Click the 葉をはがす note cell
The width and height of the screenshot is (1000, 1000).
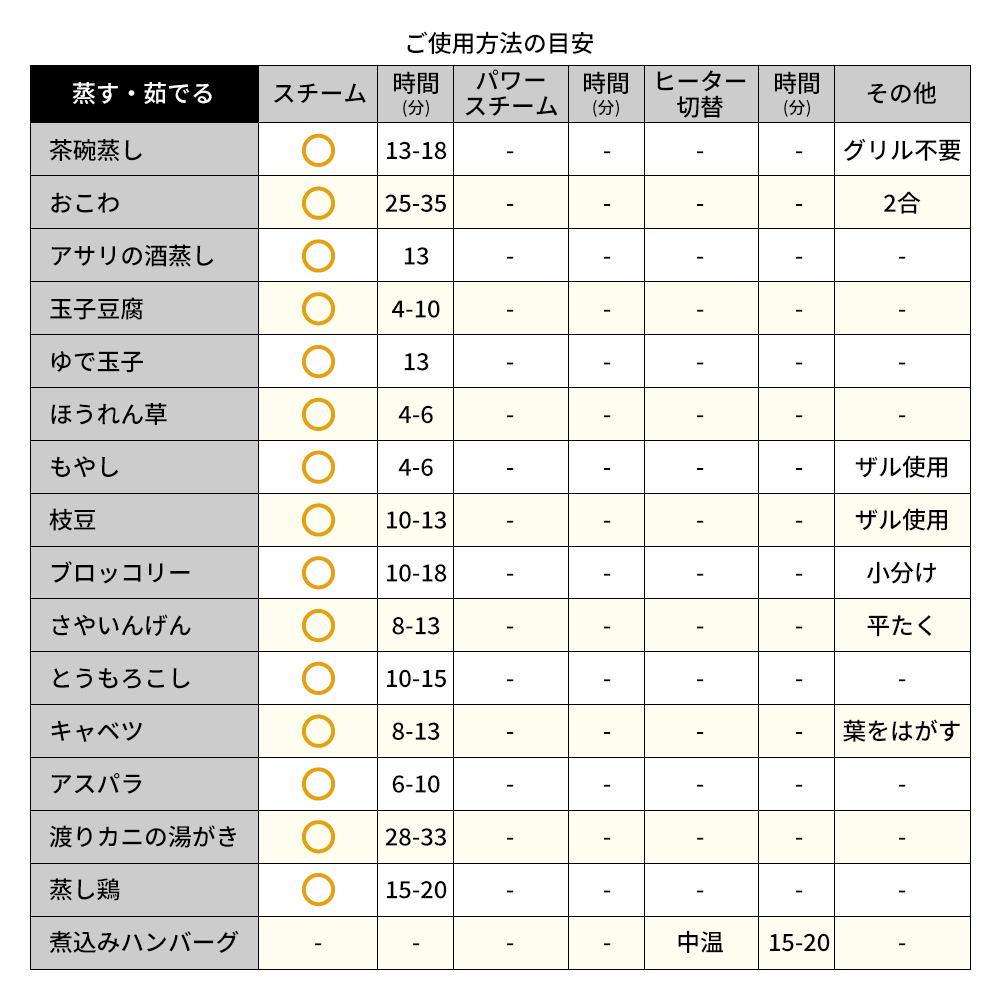(902, 732)
